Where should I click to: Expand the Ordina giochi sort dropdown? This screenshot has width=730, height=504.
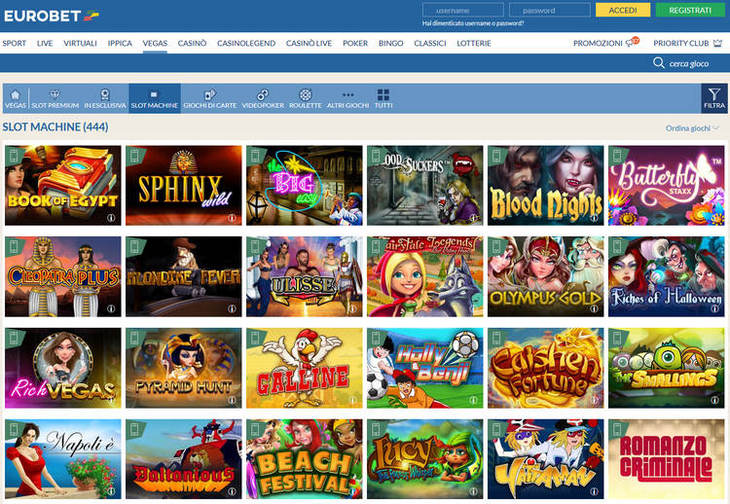(x=692, y=128)
